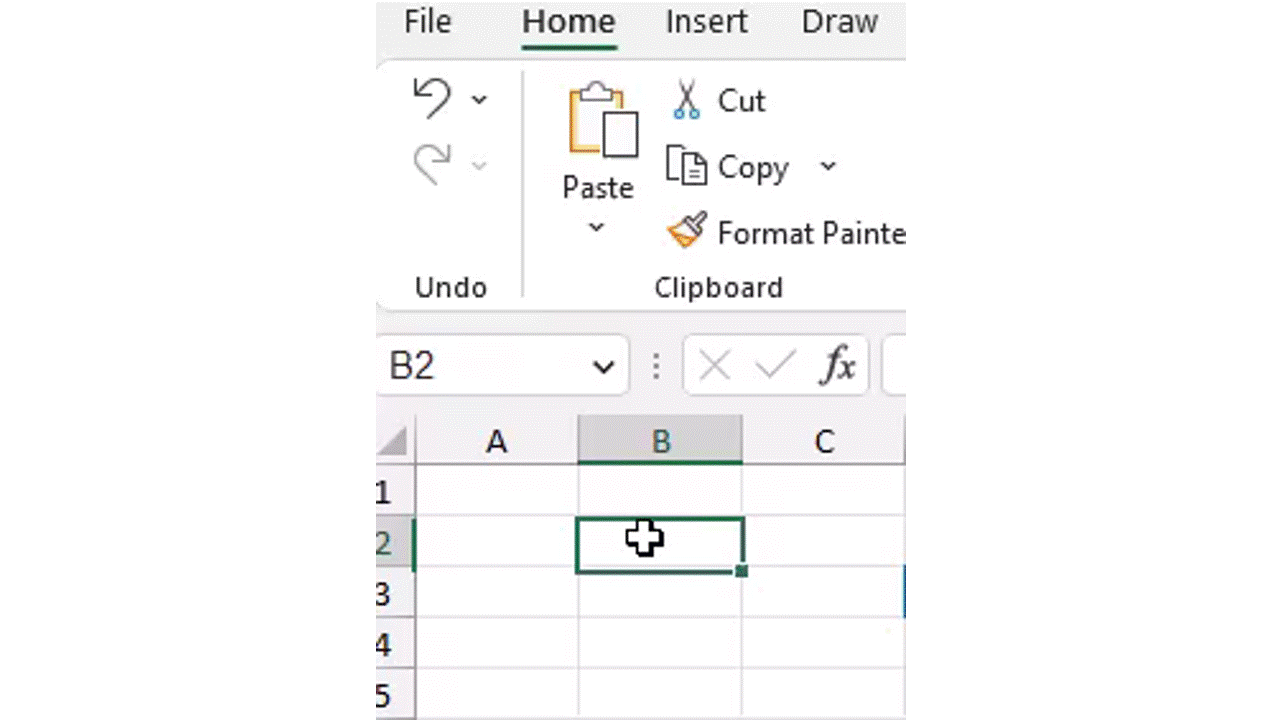Click the Copy icon

pos(687,166)
